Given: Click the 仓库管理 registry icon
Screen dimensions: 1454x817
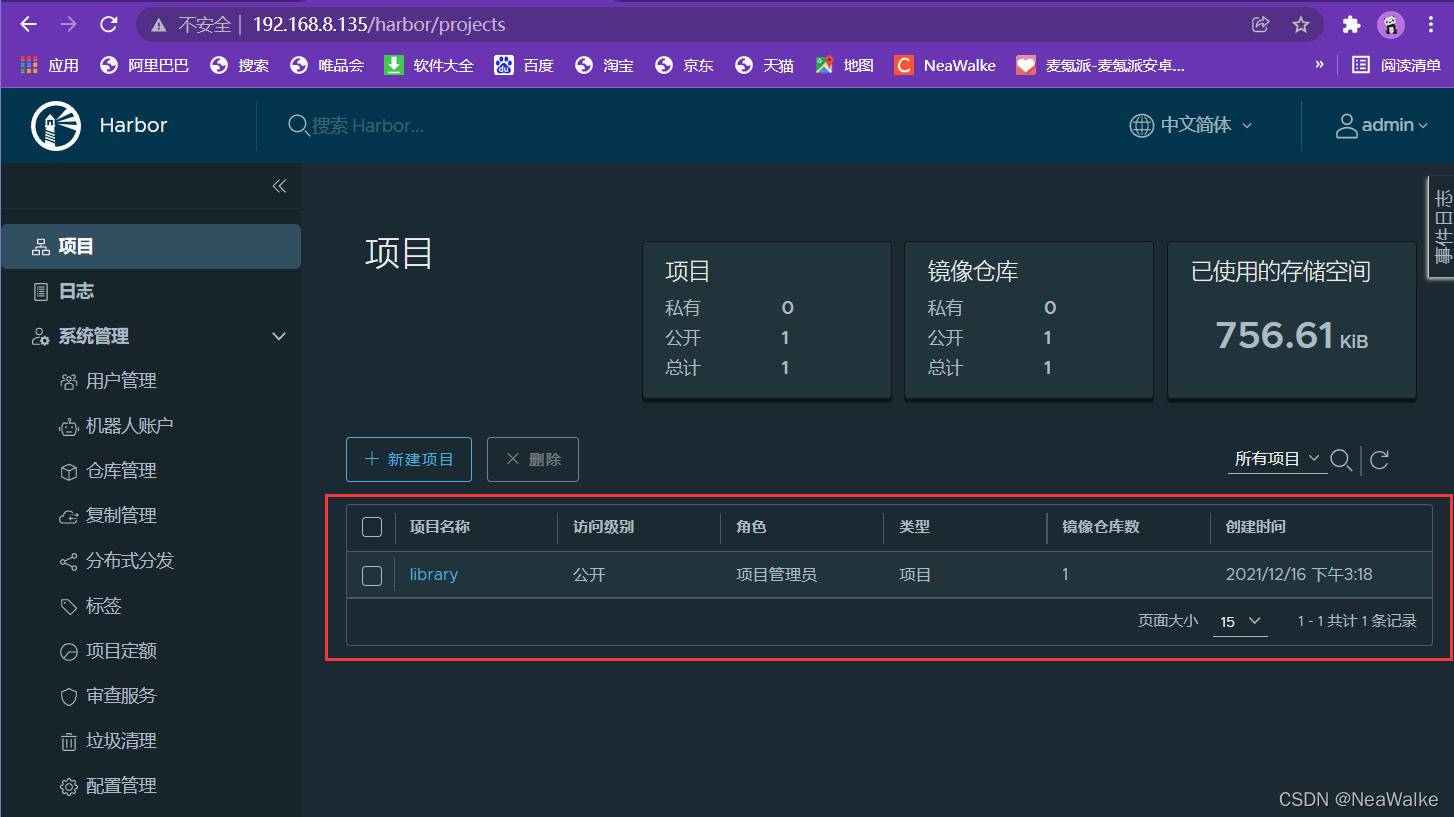Looking at the screenshot, I should tap(68, 470).
